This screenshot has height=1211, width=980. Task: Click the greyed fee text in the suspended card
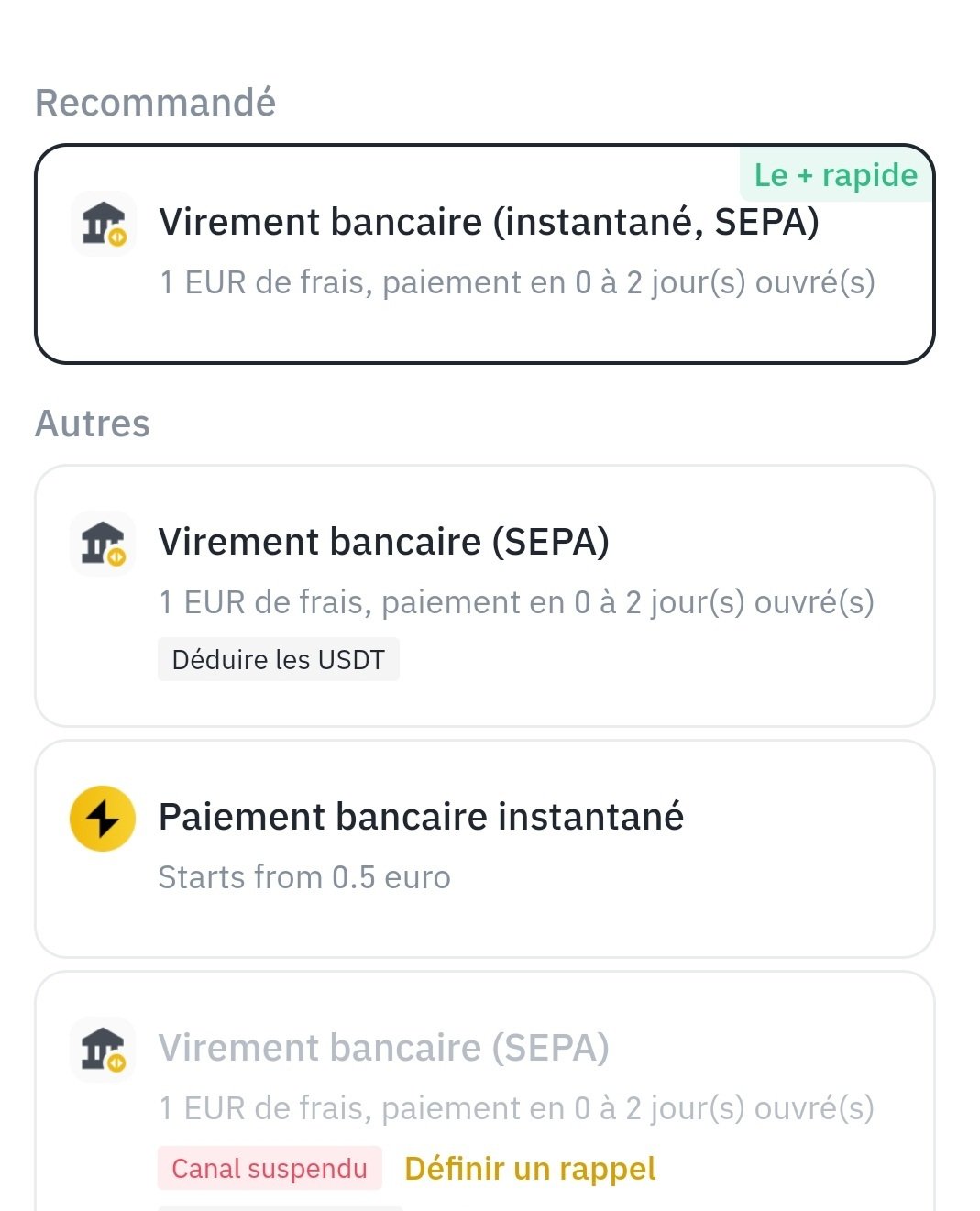click(x=516, y=1108)
